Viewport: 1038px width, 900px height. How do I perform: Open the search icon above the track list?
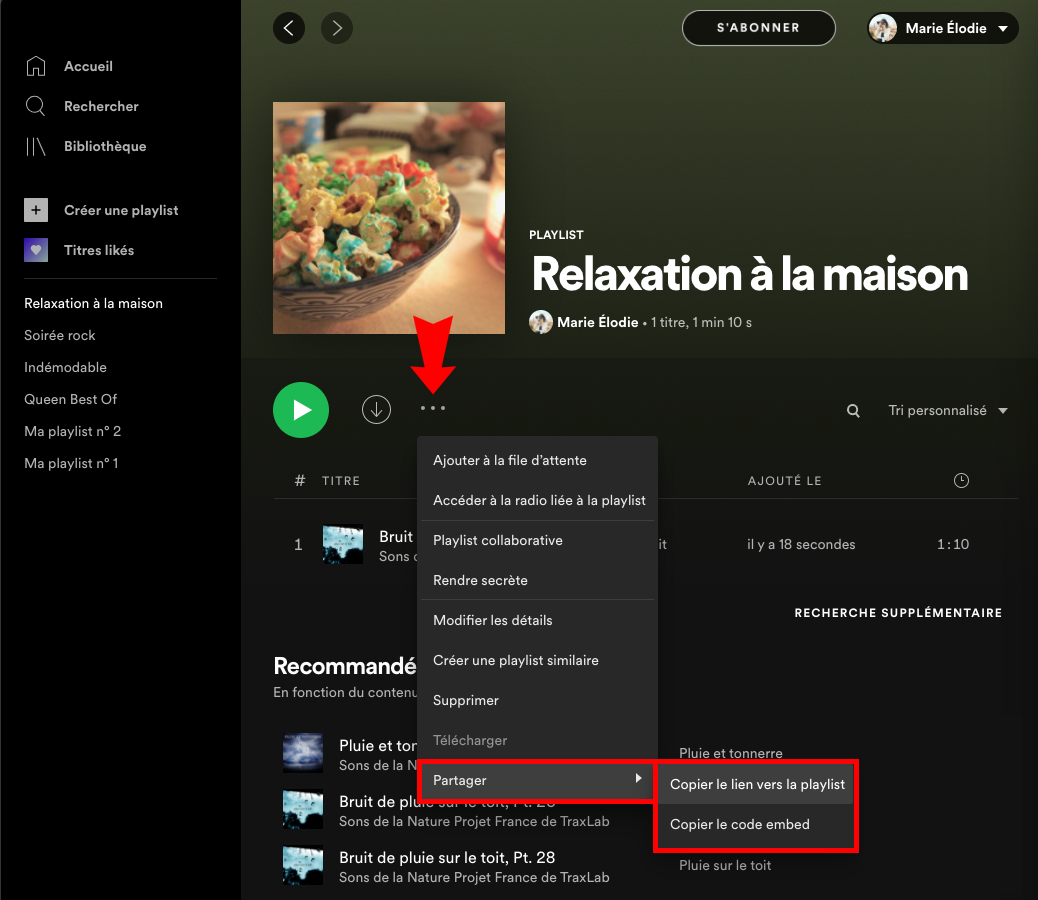click(852, 410)
